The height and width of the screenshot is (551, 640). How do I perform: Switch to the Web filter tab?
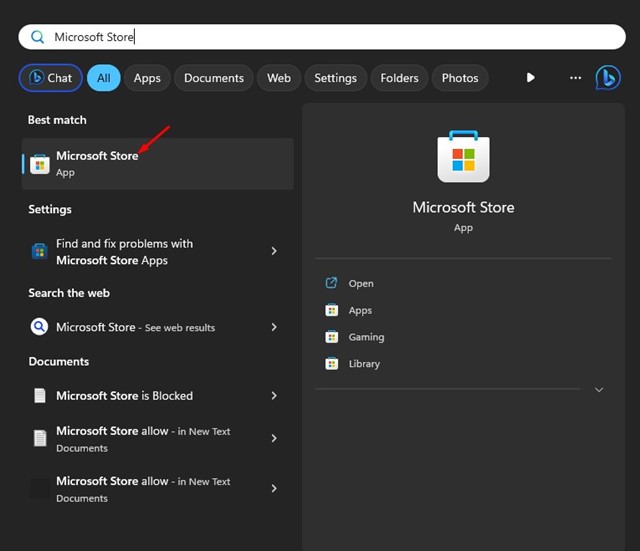tap(279, 78)
